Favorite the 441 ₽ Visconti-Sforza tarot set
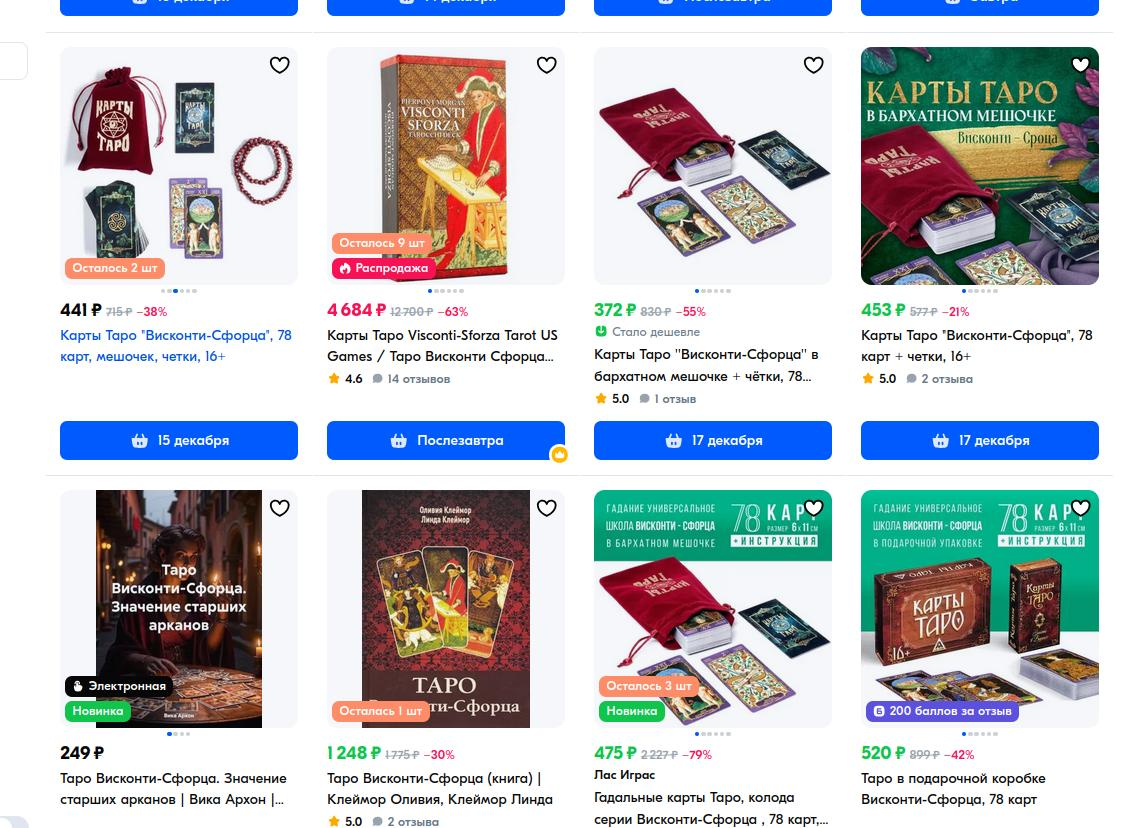Image resolution: width=1137 pixels, height=828 pixels. (279, 65)
